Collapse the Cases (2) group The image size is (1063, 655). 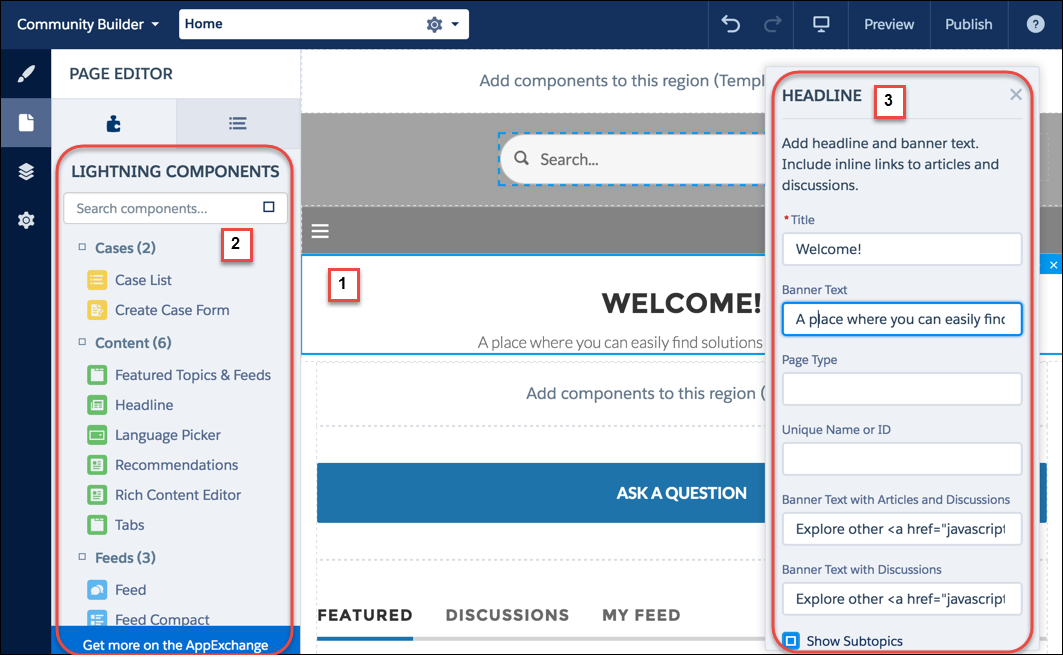pyautogui.click(x=82, y=247)
